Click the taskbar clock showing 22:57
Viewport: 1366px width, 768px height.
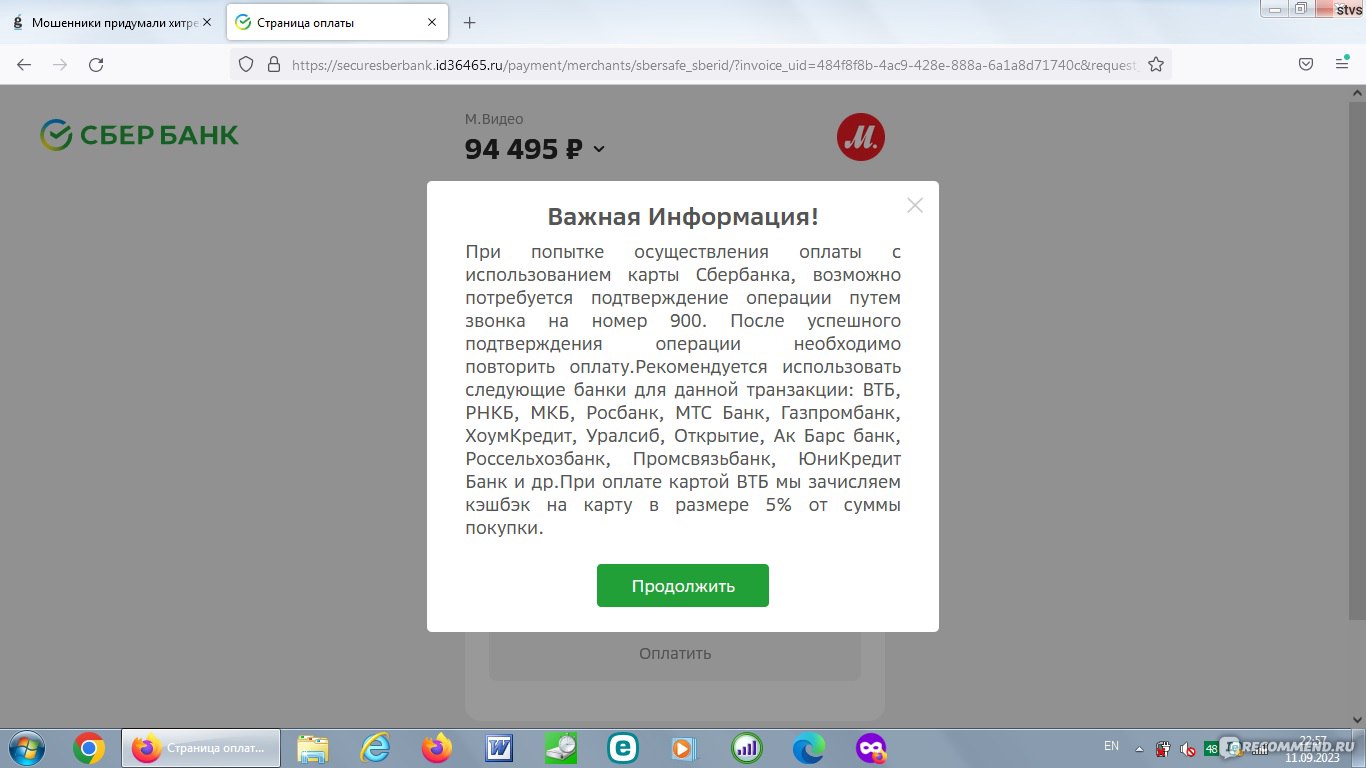[x=1313, y=748]
